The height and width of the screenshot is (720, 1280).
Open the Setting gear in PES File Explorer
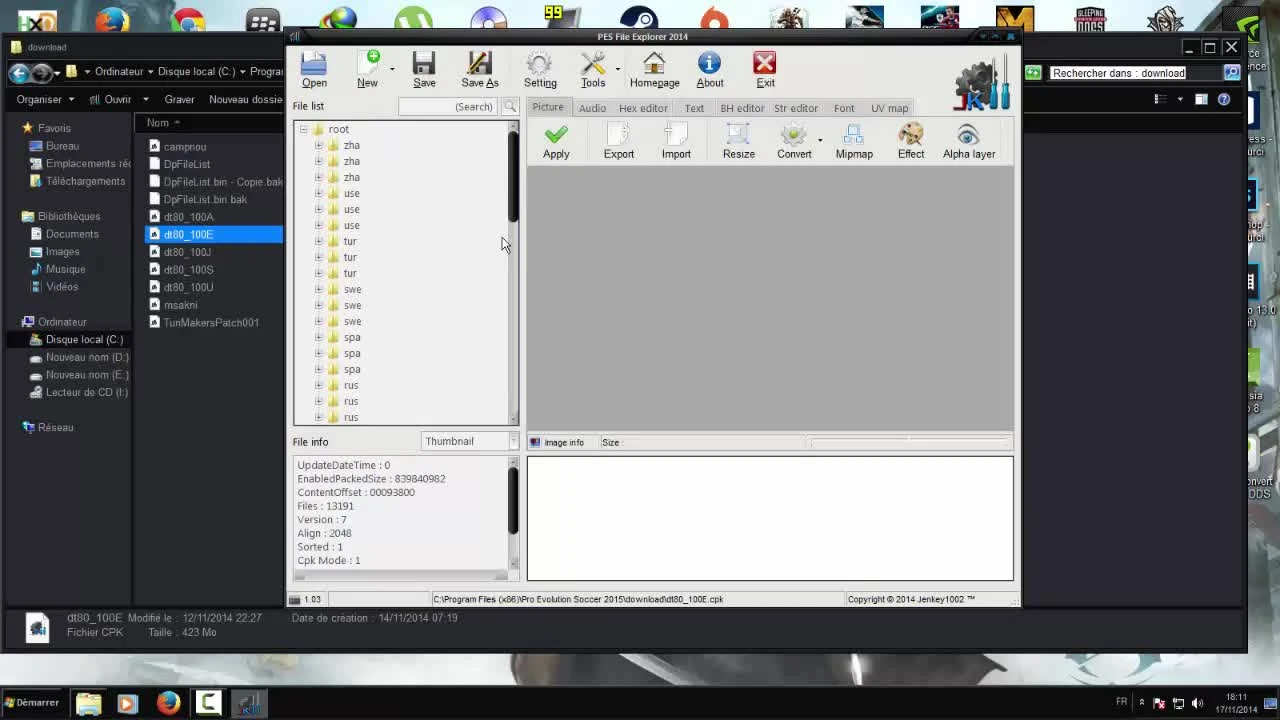[x=540, y=70]
